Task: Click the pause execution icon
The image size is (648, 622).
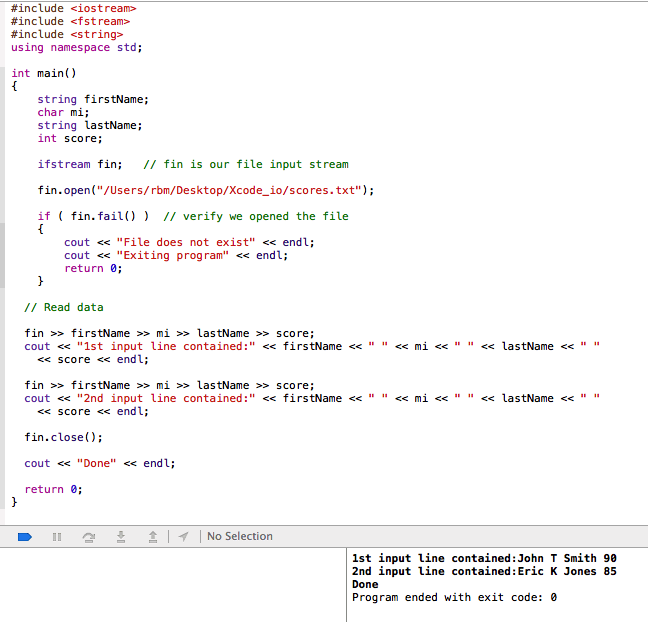Action: [x=57, y=537]
